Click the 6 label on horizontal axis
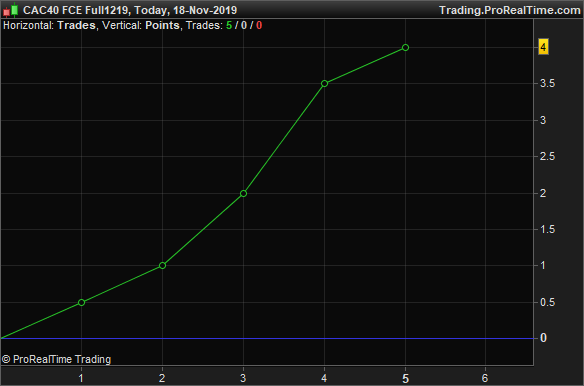 click(x=485, y=378)
